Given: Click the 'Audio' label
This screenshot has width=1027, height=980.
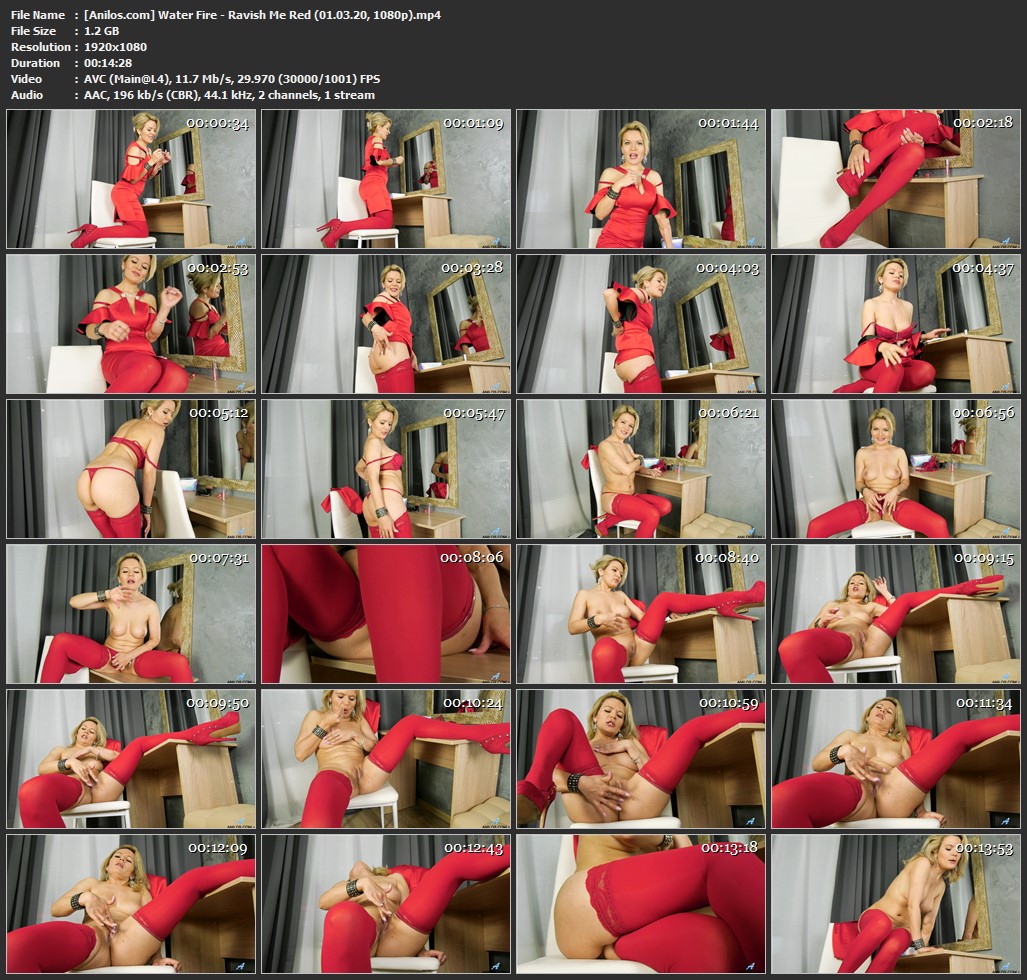Looking at the screenshot, I should pos(27,95).
